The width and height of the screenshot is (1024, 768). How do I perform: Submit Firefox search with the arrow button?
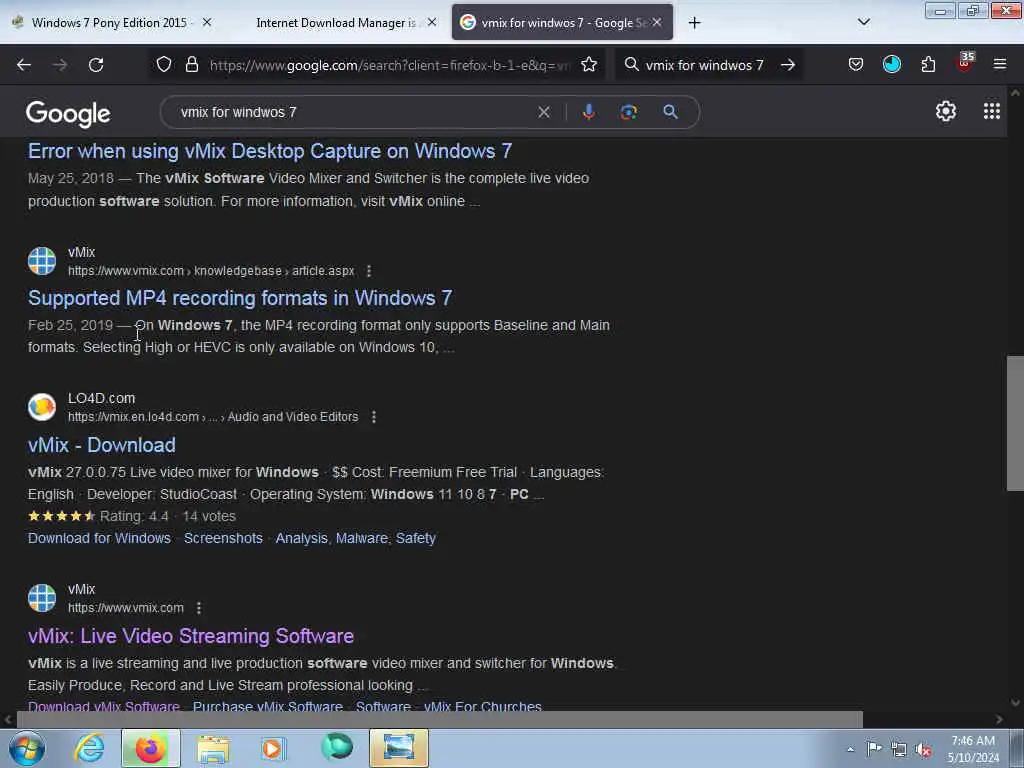coord(788,65)
